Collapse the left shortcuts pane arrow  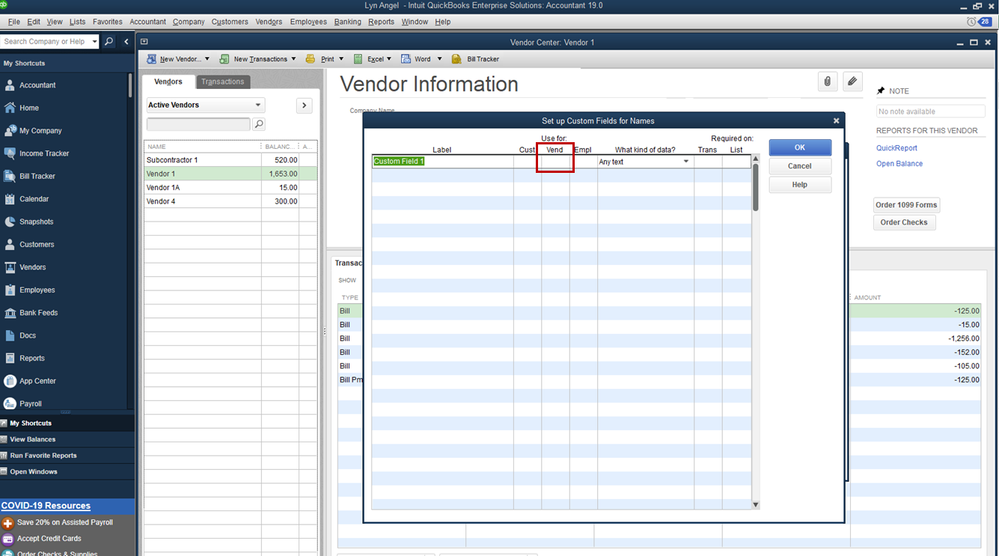coord(126,41)
